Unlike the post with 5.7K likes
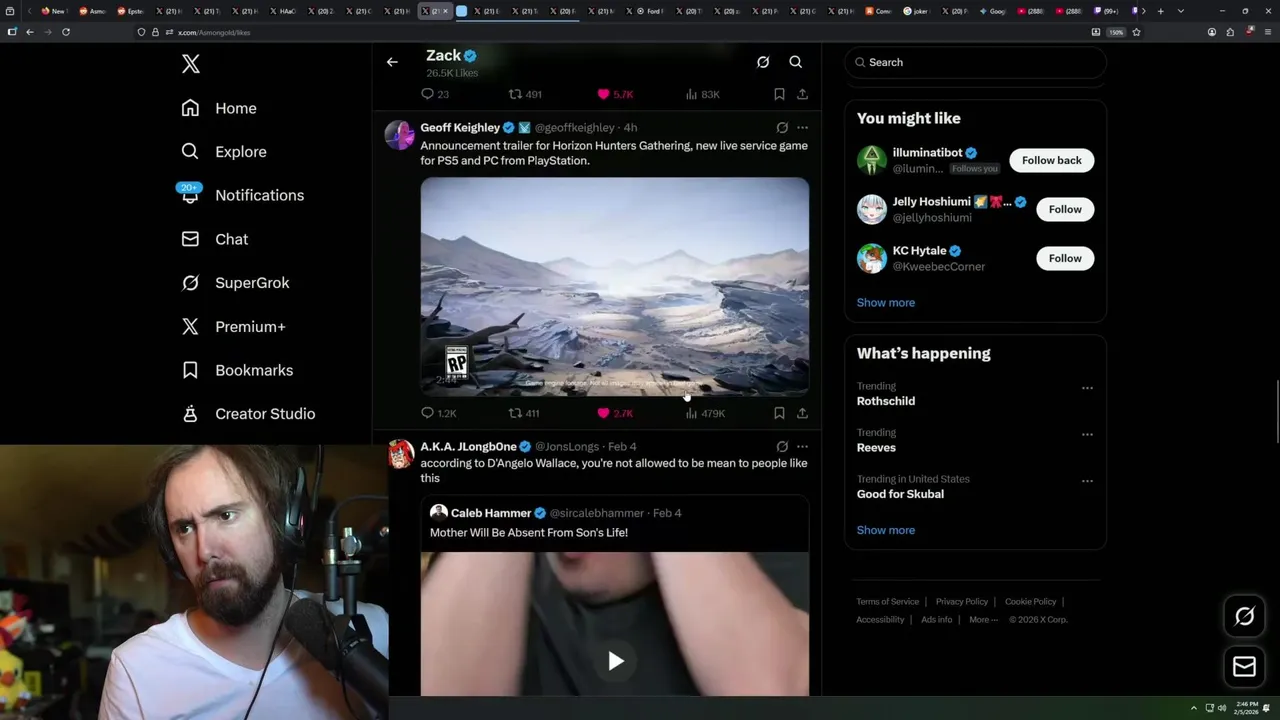 point(615,94)
